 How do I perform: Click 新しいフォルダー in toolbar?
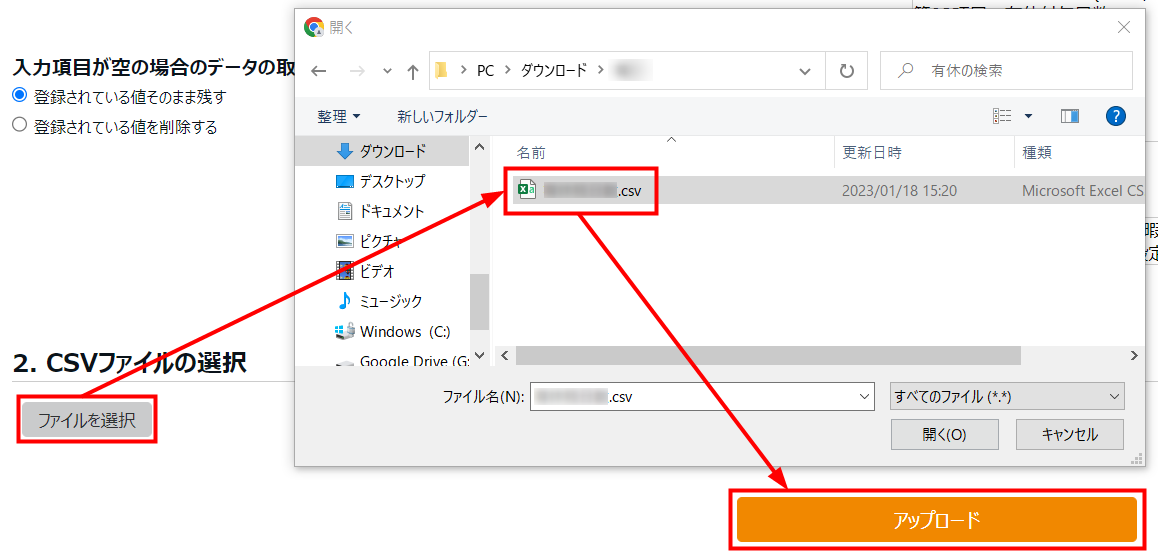(442, 116)
